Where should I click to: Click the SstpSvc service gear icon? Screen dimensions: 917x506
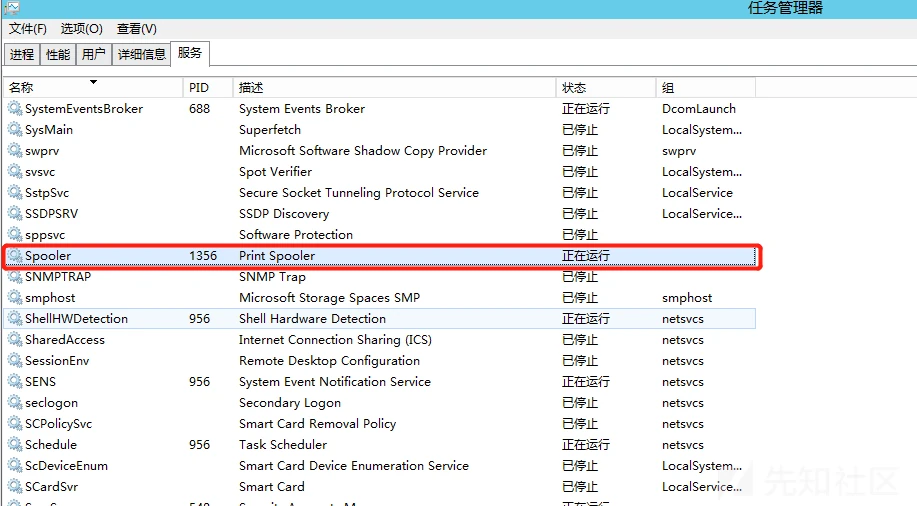click(15, 192)
